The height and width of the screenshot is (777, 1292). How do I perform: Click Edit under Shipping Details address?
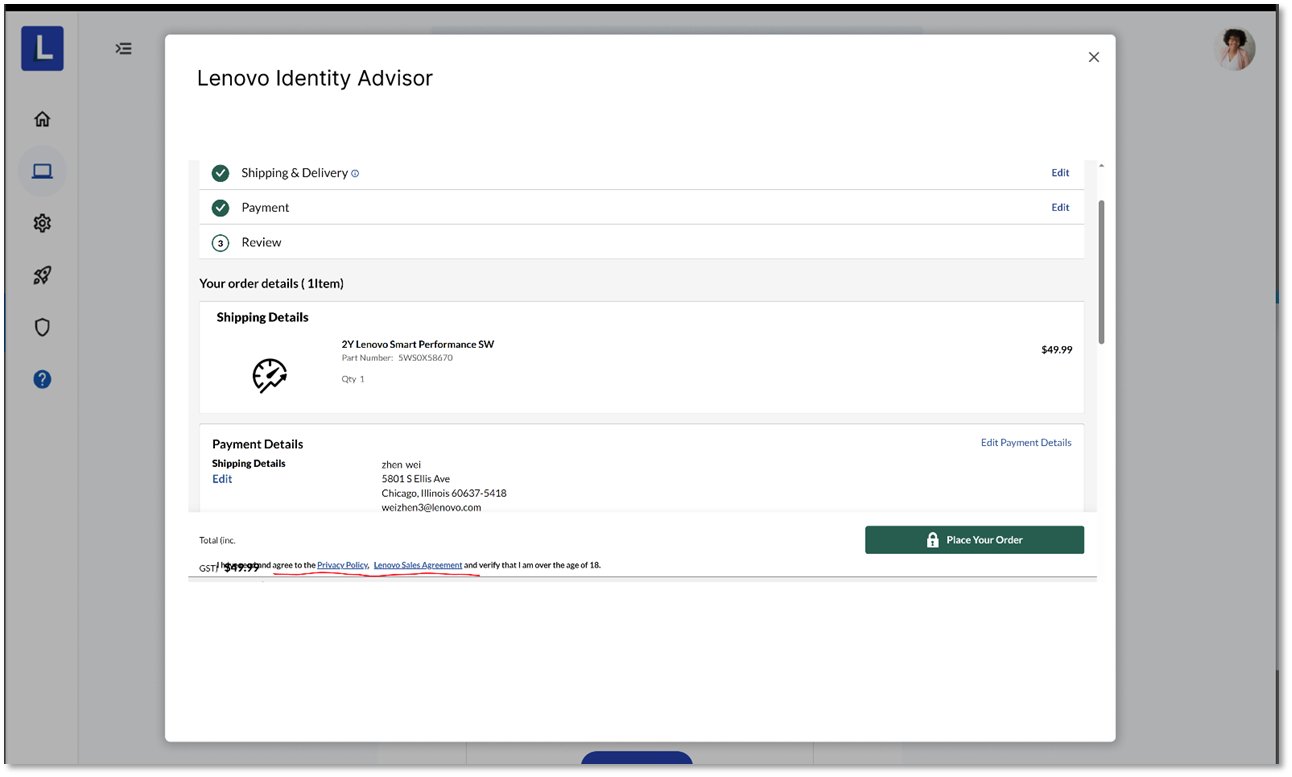(222, 479)
